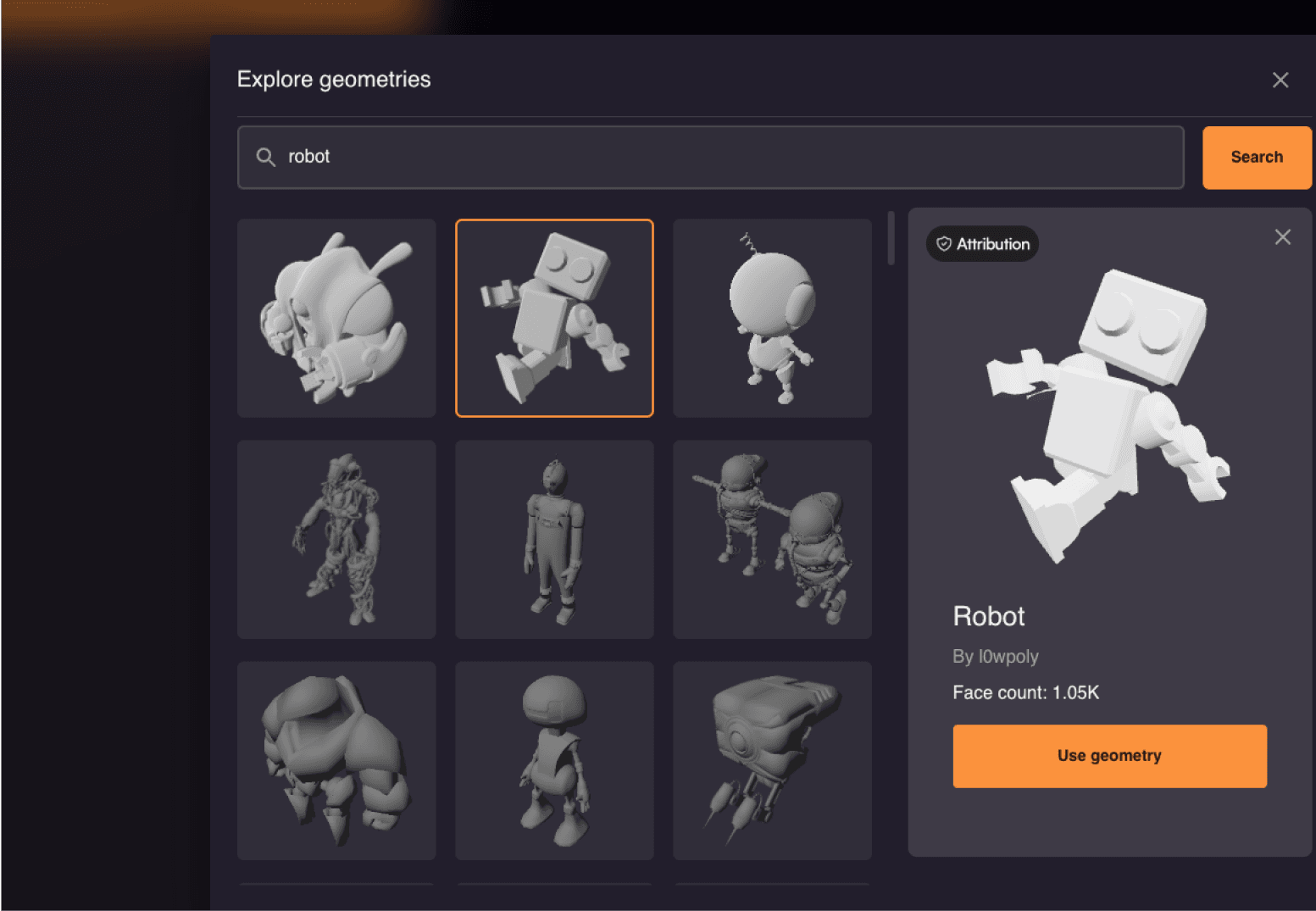
Task: Click the Robot title in details panel
Action: point(988,616)
